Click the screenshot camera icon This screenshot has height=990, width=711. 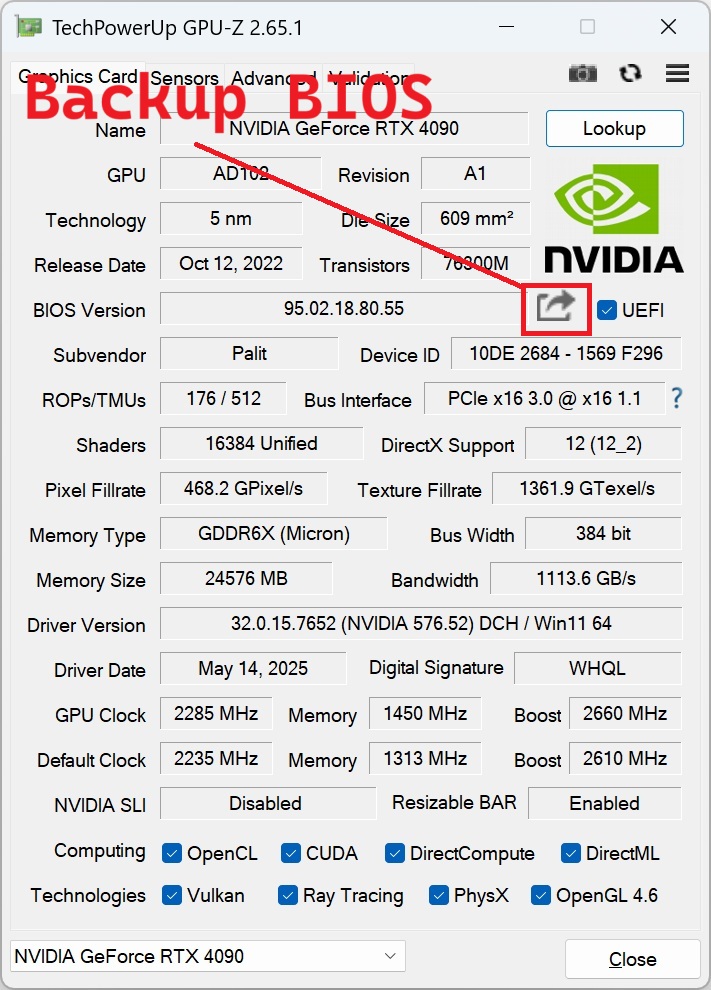pyautogui.click(x=583, y=73)
